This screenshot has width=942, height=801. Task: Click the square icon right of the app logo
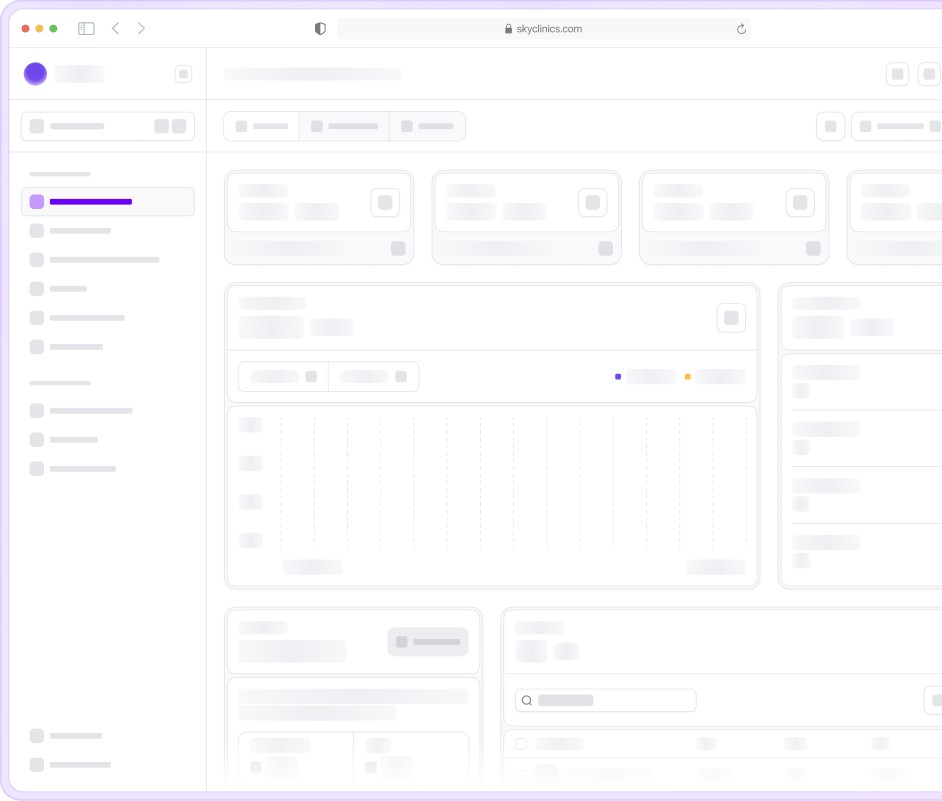(x=183, y=73)
